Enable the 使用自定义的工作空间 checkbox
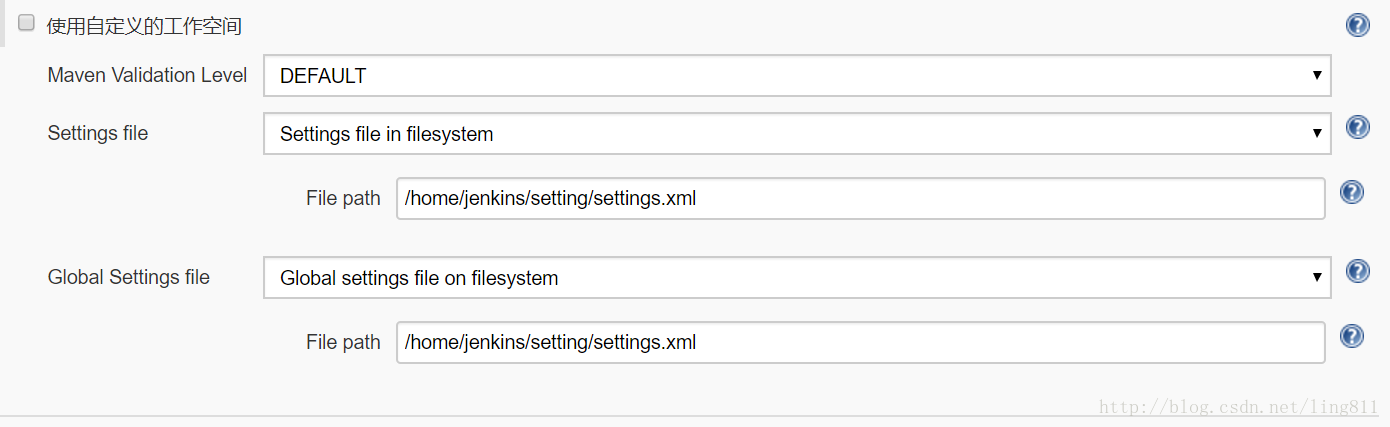This screenshot has width=1390, height=427. pos(27,23)
